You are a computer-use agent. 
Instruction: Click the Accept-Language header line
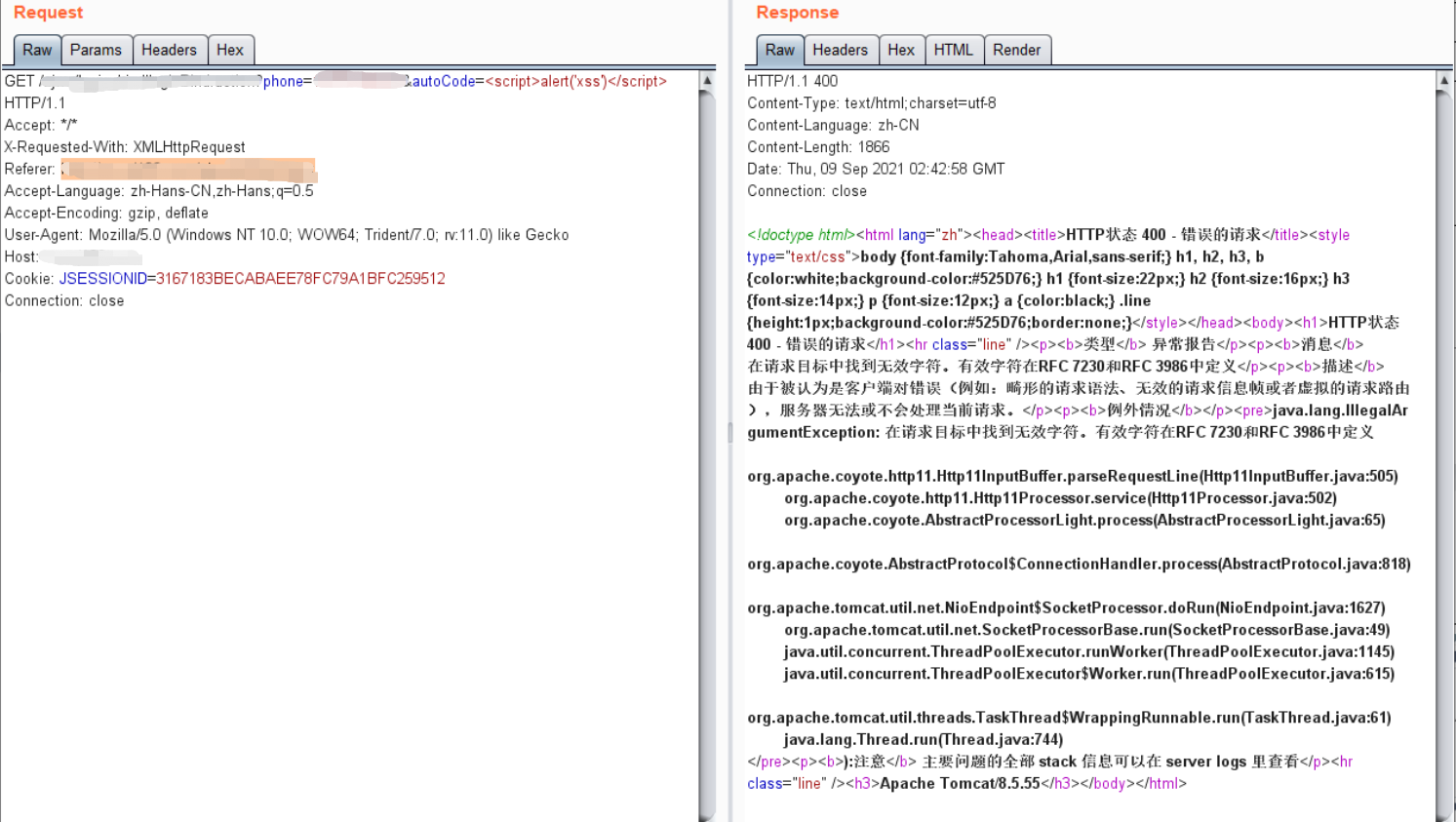(159, 191)
